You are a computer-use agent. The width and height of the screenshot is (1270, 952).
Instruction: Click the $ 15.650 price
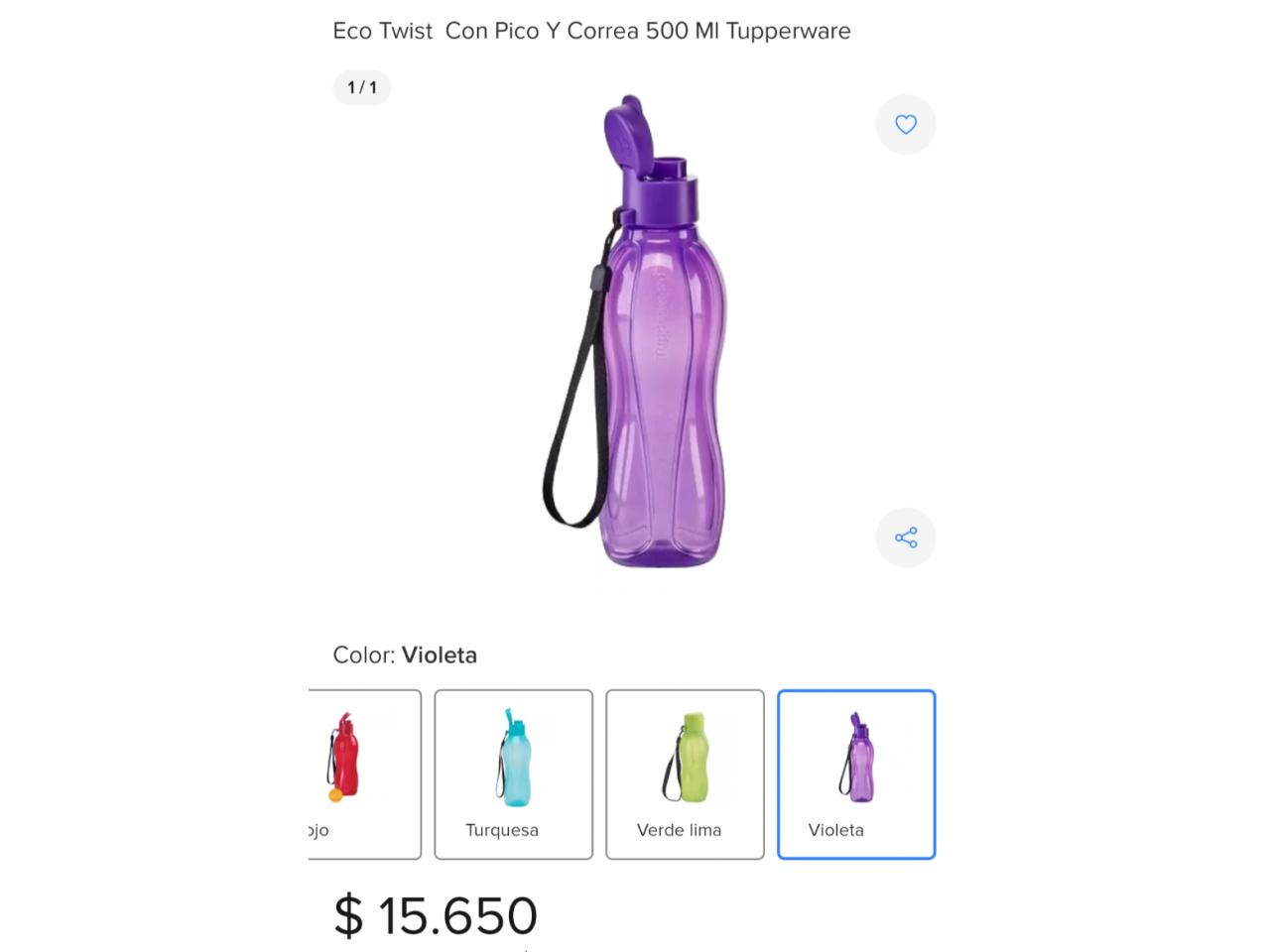point(437,915)
